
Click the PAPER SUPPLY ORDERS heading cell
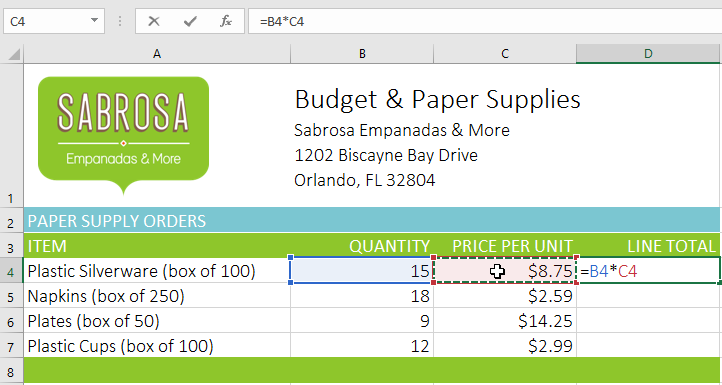coord(157,221)
